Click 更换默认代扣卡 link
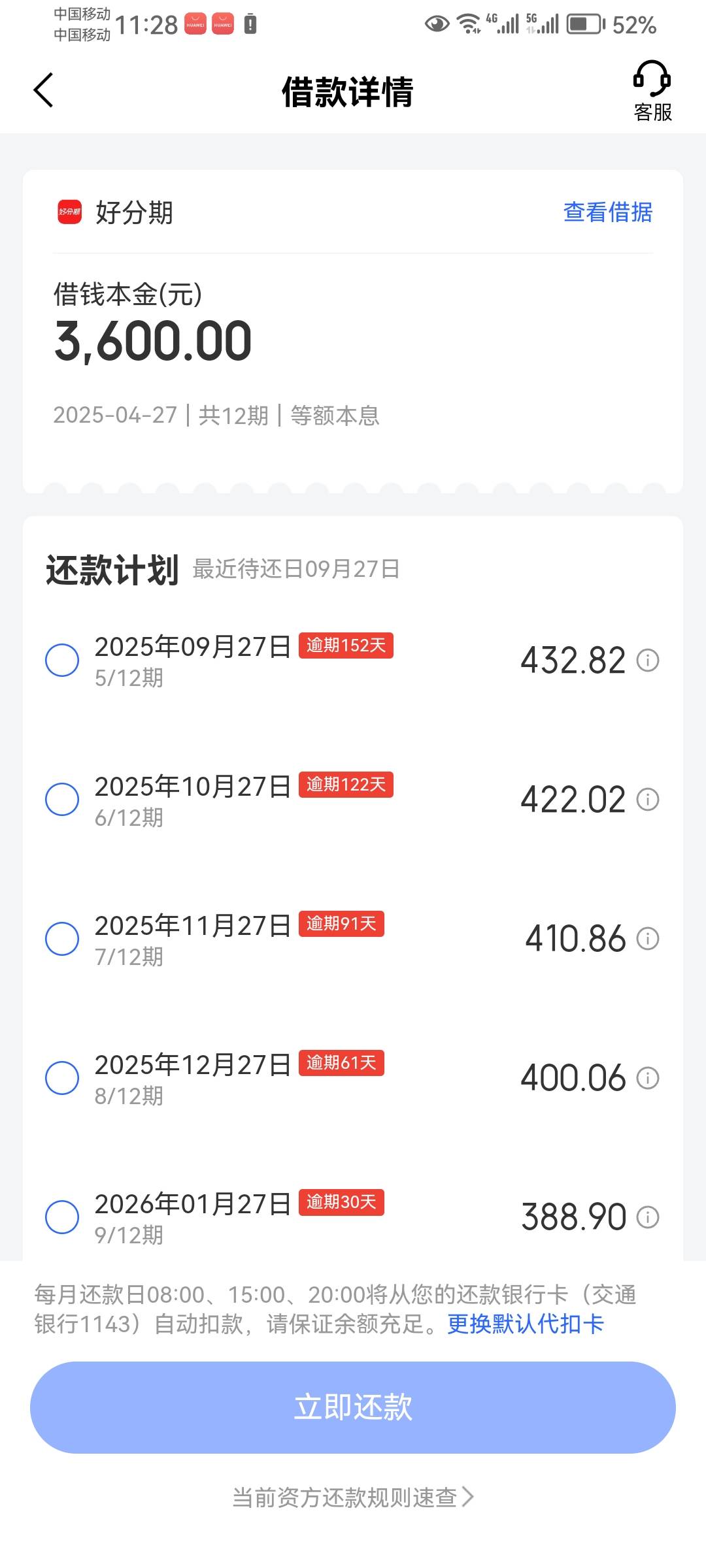This screenshot has height=1568, width=706. [x=525, y=1324]
